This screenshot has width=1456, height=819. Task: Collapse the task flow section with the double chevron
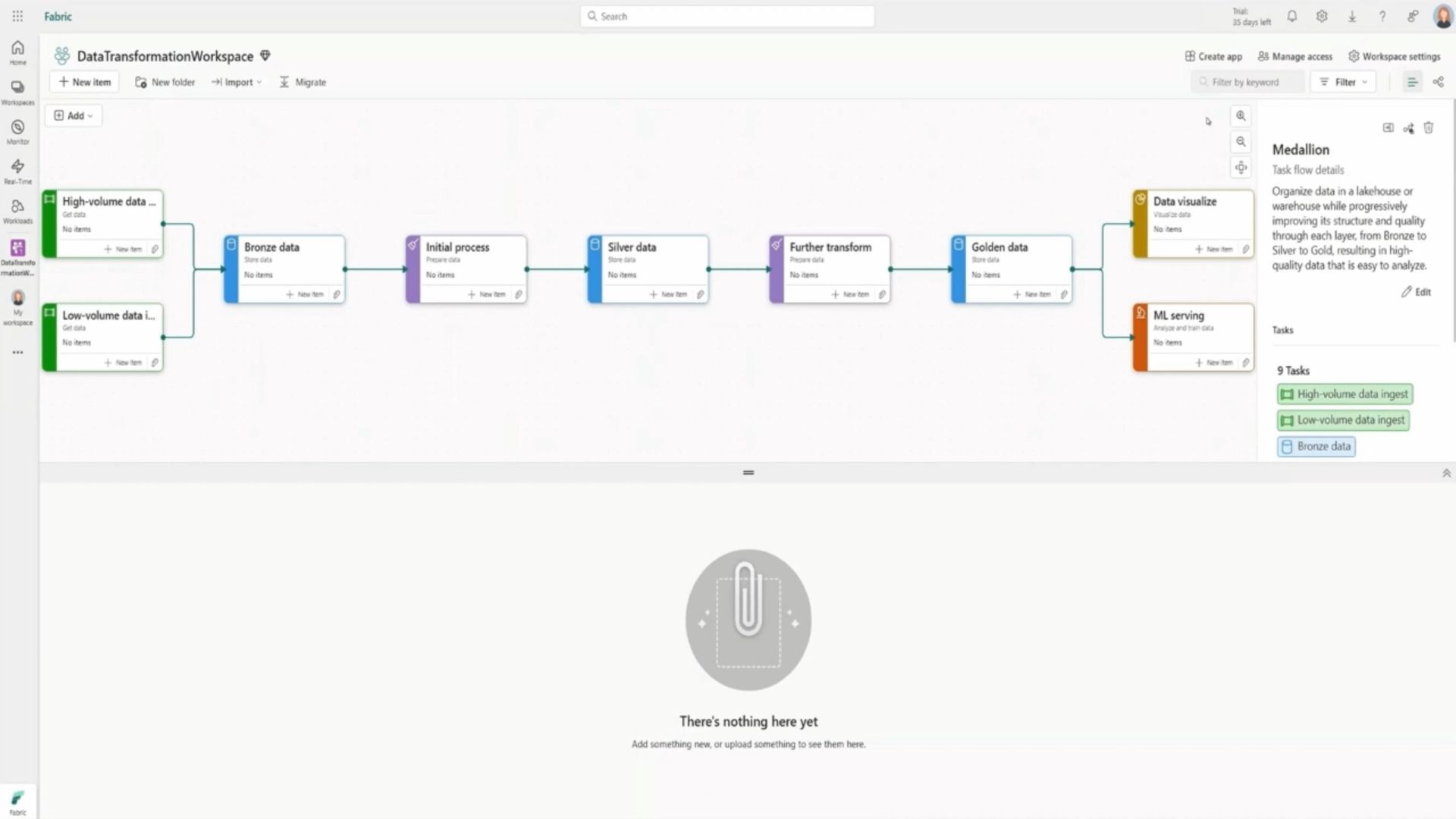pyautogui.click(x=1446, y=473)
